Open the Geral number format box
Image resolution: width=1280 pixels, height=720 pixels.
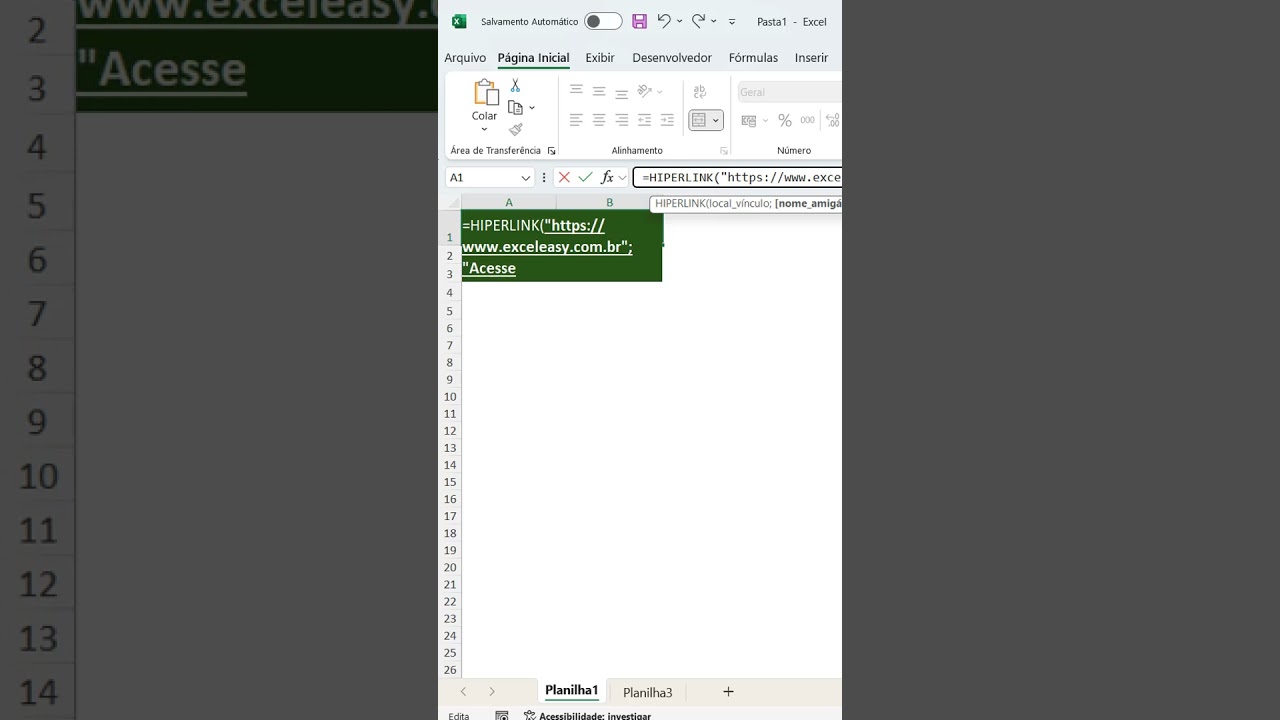click(789, 92)
